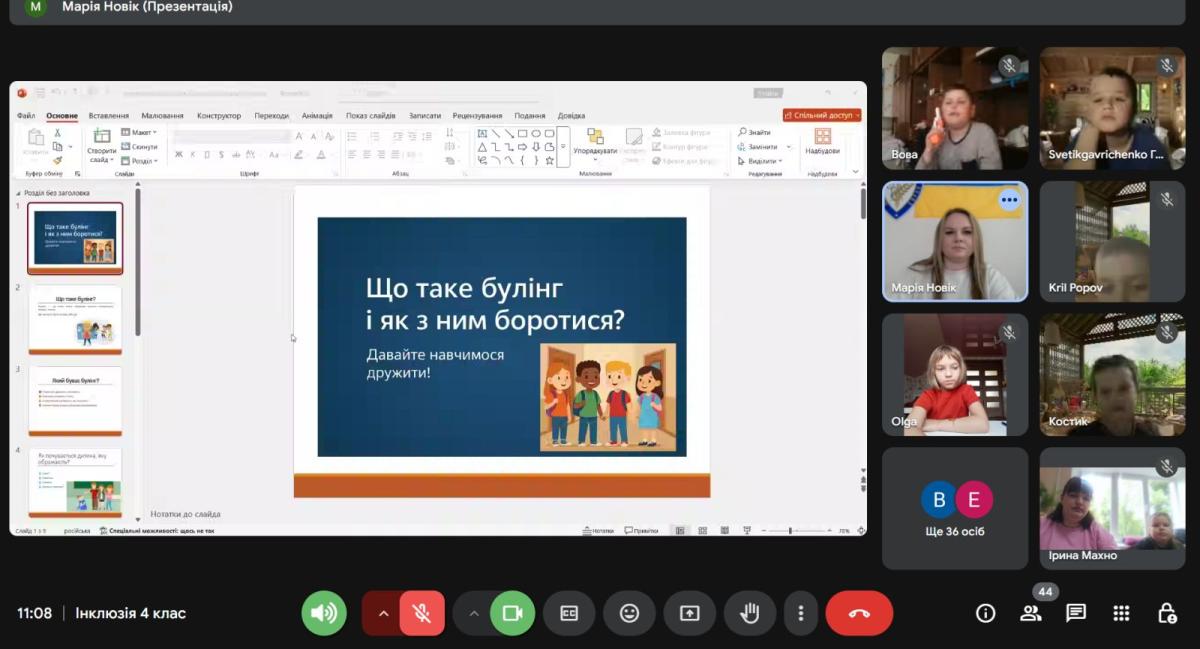Image resolution: width=1200 pixels, height=649 pixels.
Task: Toggle closed captions
Action: tap(569, 613)
